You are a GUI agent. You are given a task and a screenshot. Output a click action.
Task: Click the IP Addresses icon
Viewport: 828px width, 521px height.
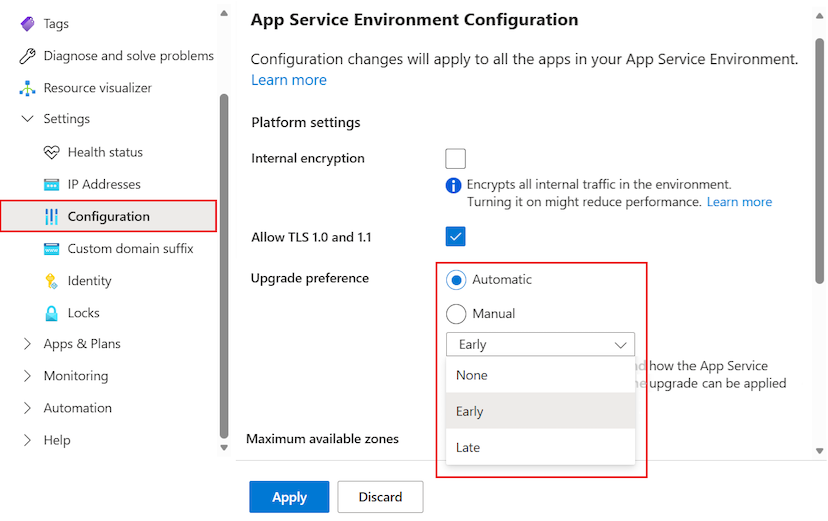pos(51,185)
